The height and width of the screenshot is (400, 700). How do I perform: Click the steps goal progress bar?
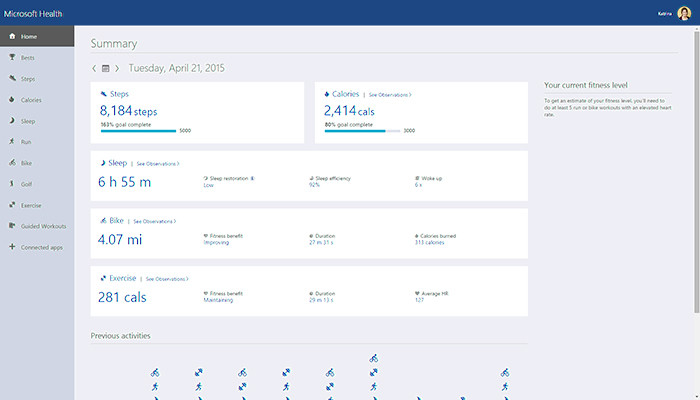pyautogui.click(x=138, y=131)
